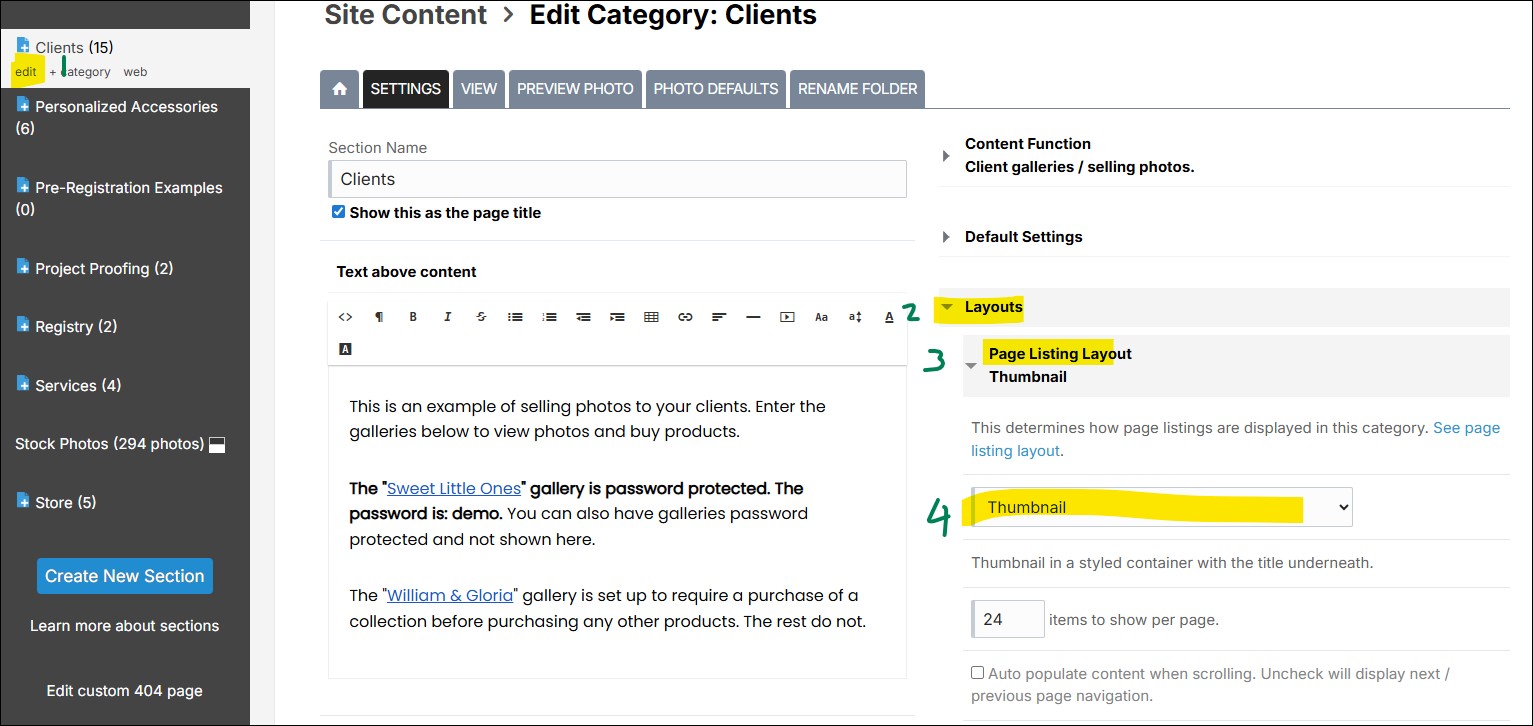Toggle bold formatting in the editor
The width and height of the screenshot is (1533, 726).
click(413, 317)
